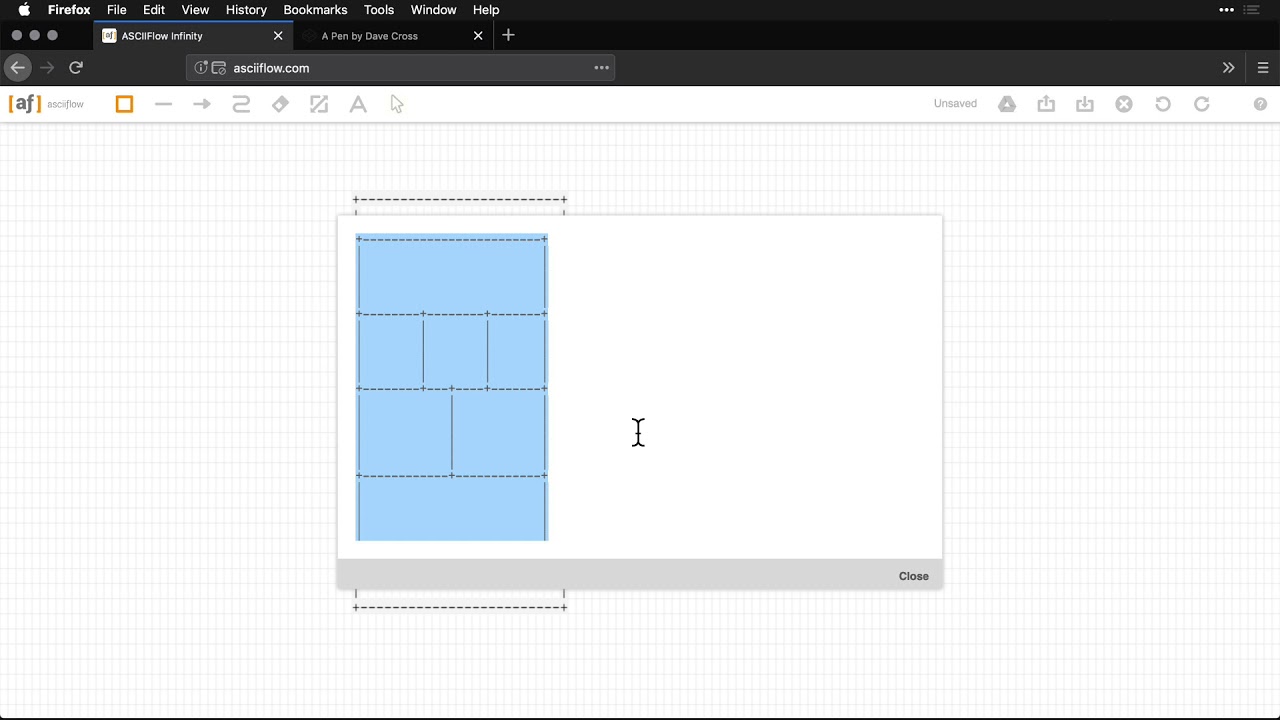Open menu bar list icon
Screen dimensions: 1280x720
pyautogui.click(x=1251, y=10)
